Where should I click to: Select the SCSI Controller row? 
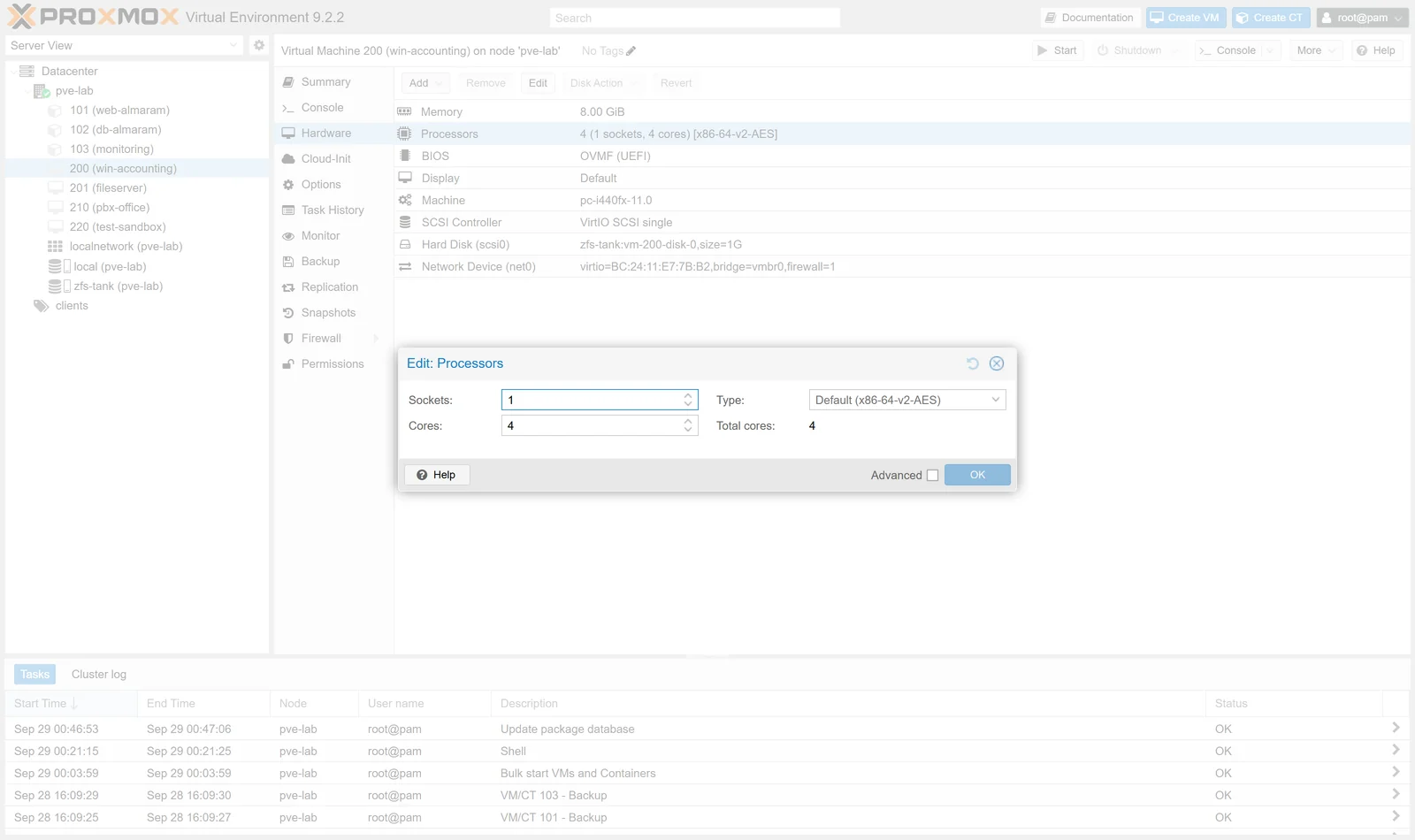(902, 223)
